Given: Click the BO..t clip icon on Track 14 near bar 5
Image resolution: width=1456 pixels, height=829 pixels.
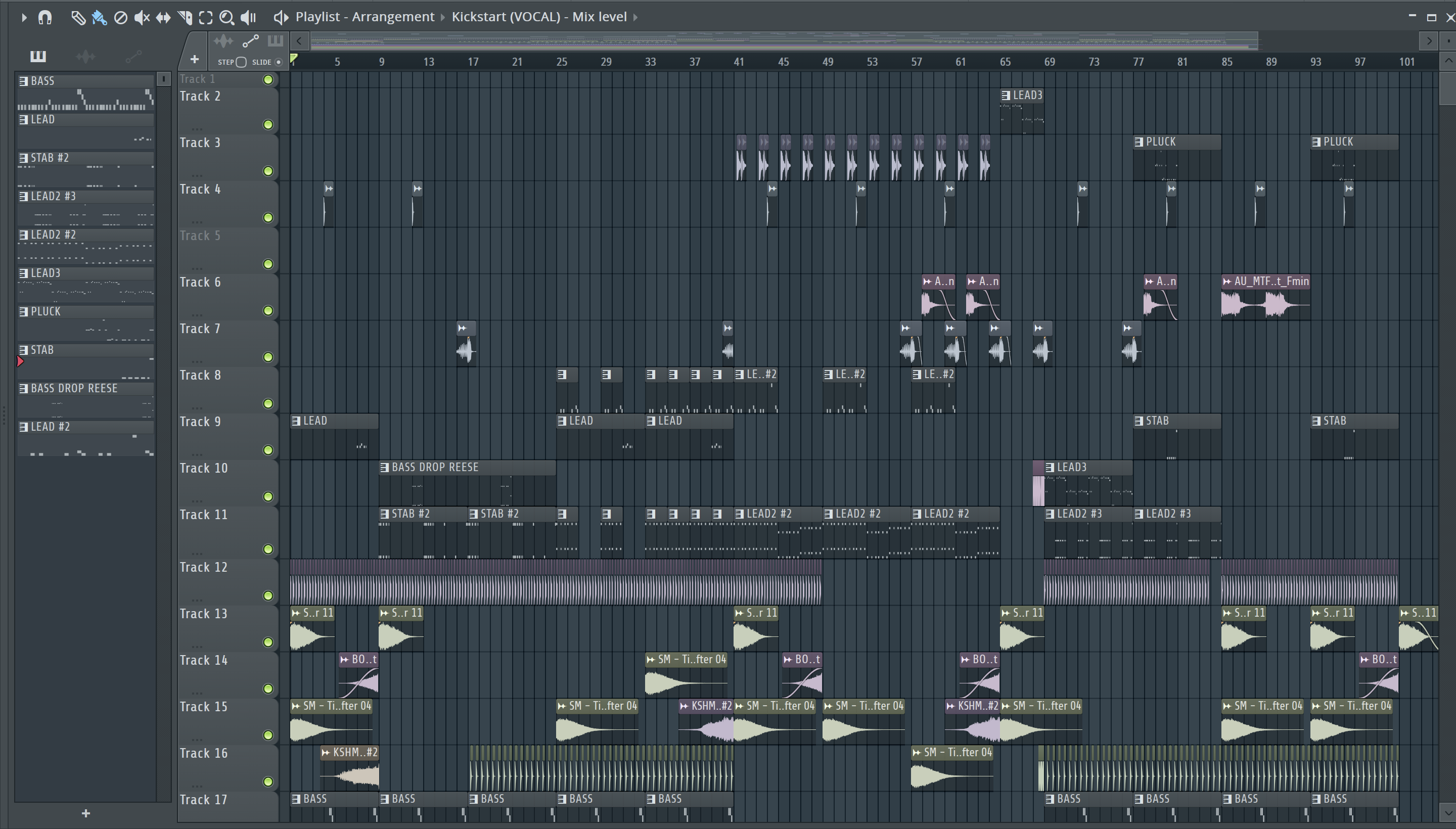Looking at the screenshot, I should click(344, 659).
